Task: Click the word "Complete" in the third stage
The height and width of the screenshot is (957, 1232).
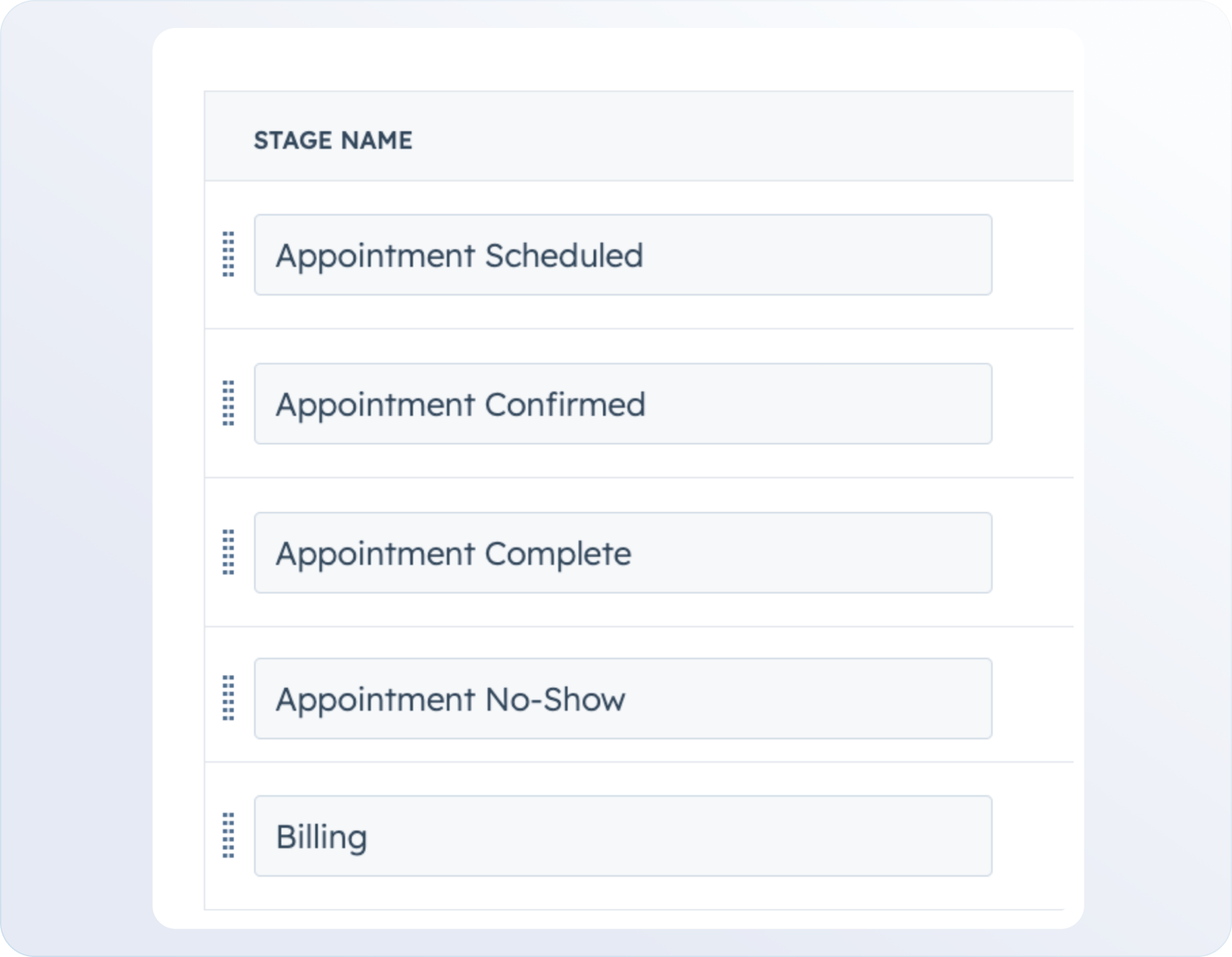Action: pos(558,554)
